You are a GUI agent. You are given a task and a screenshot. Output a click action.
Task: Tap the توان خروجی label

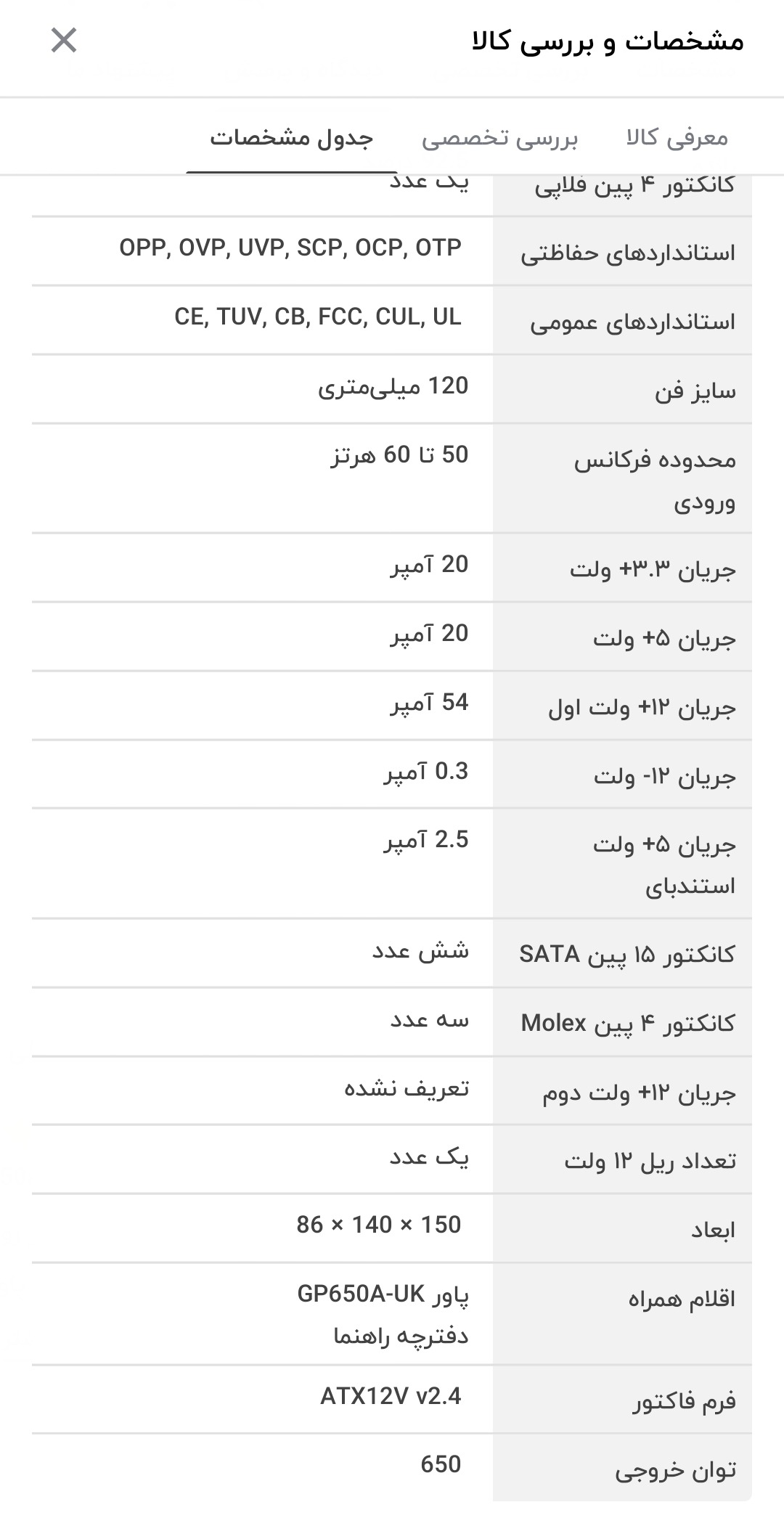(x=675, y=1470)
